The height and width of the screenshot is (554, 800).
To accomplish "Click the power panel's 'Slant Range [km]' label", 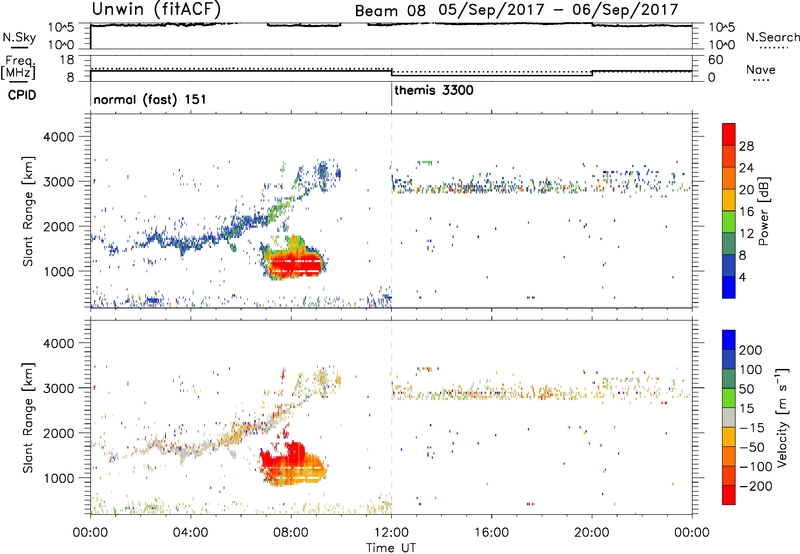I will pos(28,211).
